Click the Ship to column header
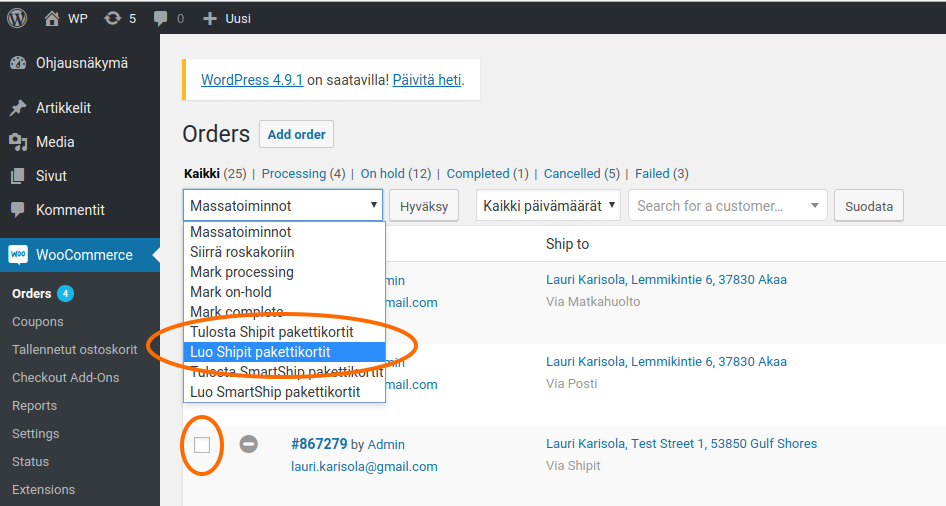This screenshot has height=506, width=946. pyautogui.click(x=567, y=244)
